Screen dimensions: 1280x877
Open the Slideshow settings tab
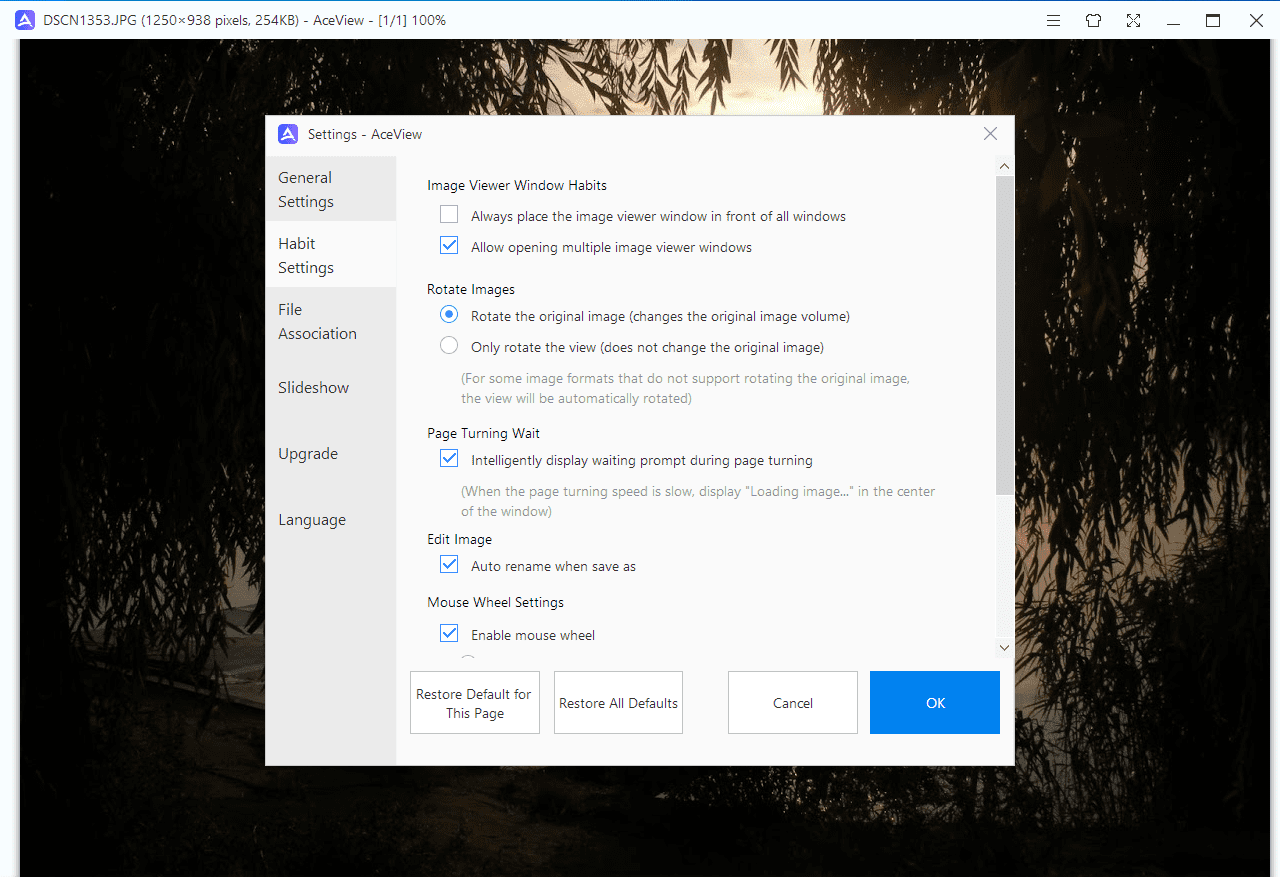331,387
